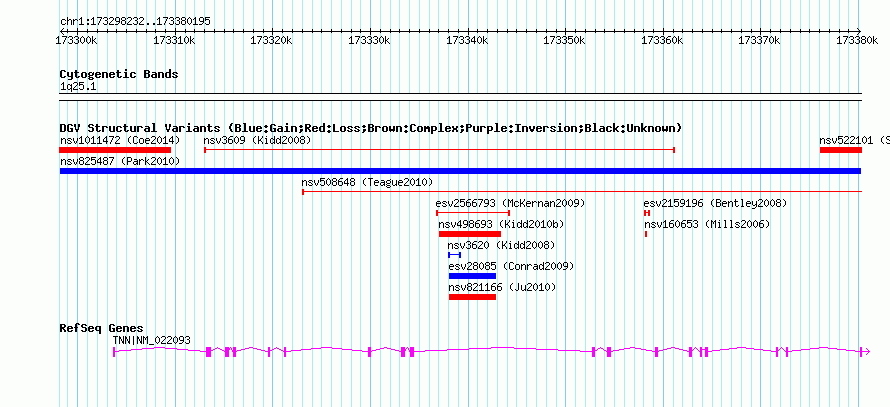Click the esv2566793 thin red variant line
The height and width of the screenshot is (407, 890).
click(473, 213)
